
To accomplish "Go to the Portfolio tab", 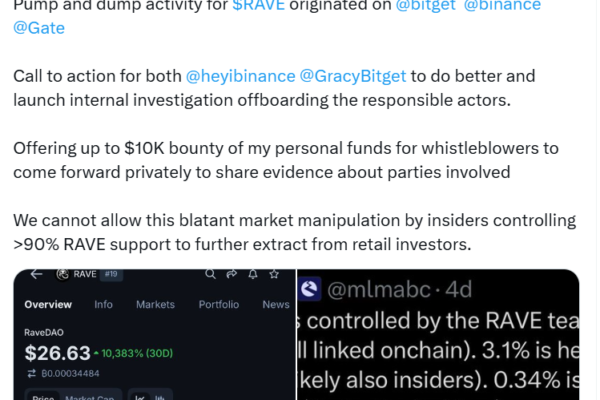I will [x=219, y=305].
